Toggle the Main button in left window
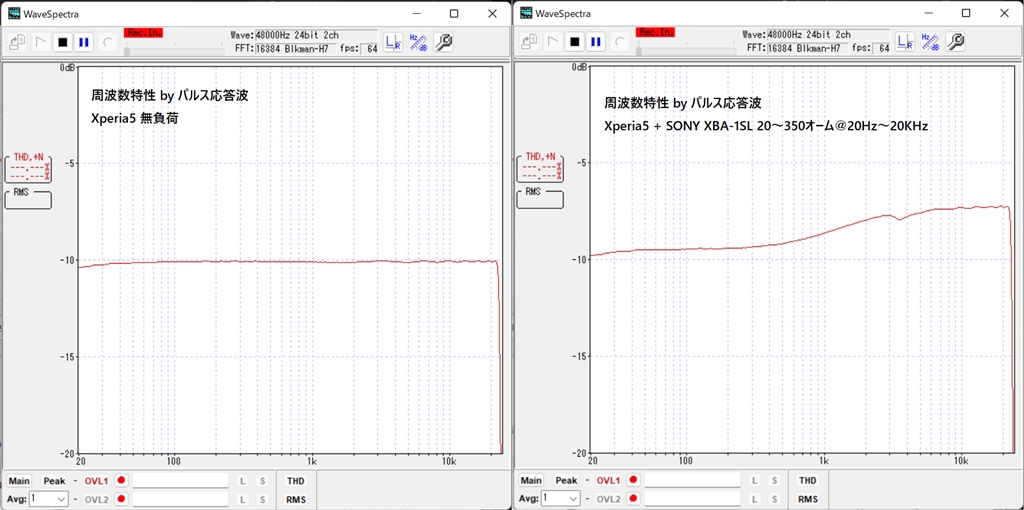Screen dimensions: 1024x510 18,481
